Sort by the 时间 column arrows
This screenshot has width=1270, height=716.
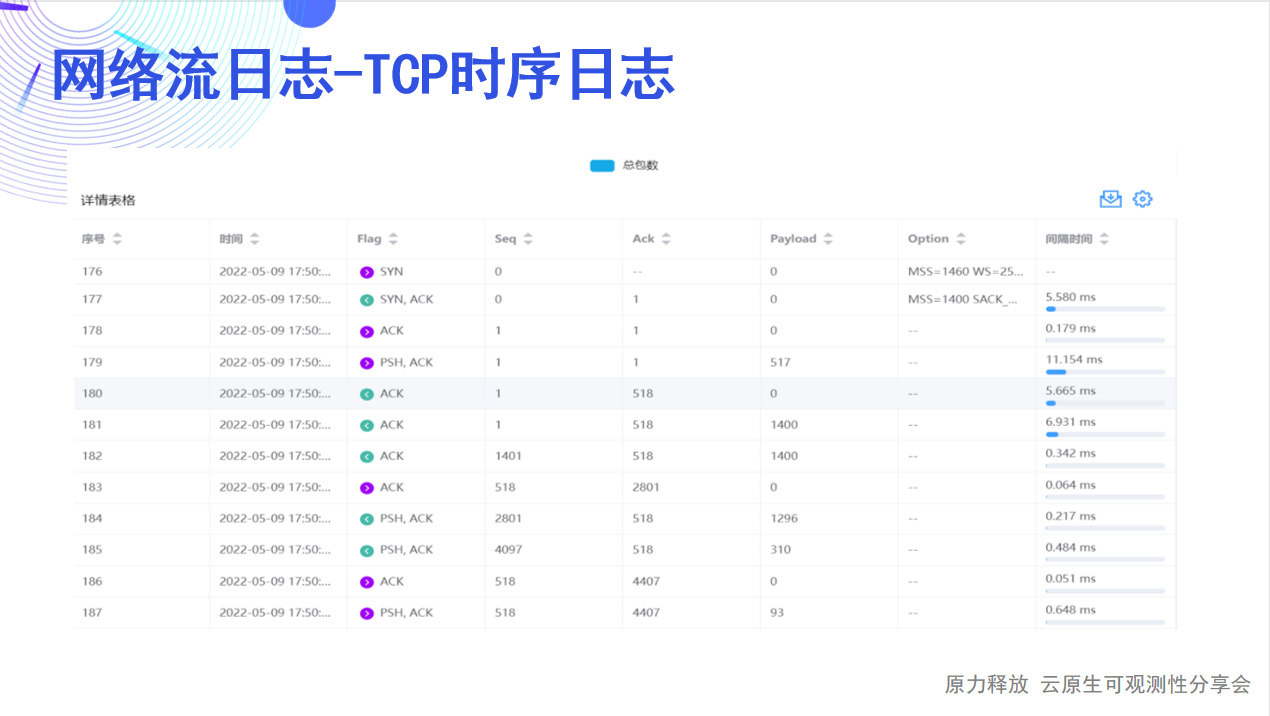coord(254,239)
